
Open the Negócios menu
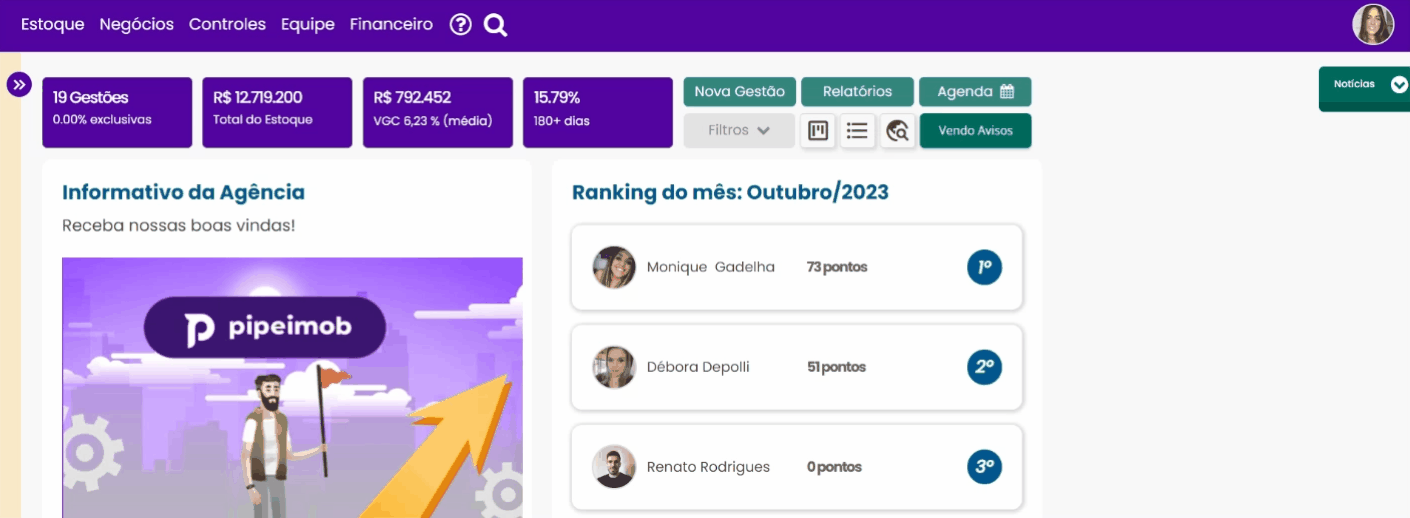pos(137,25)
